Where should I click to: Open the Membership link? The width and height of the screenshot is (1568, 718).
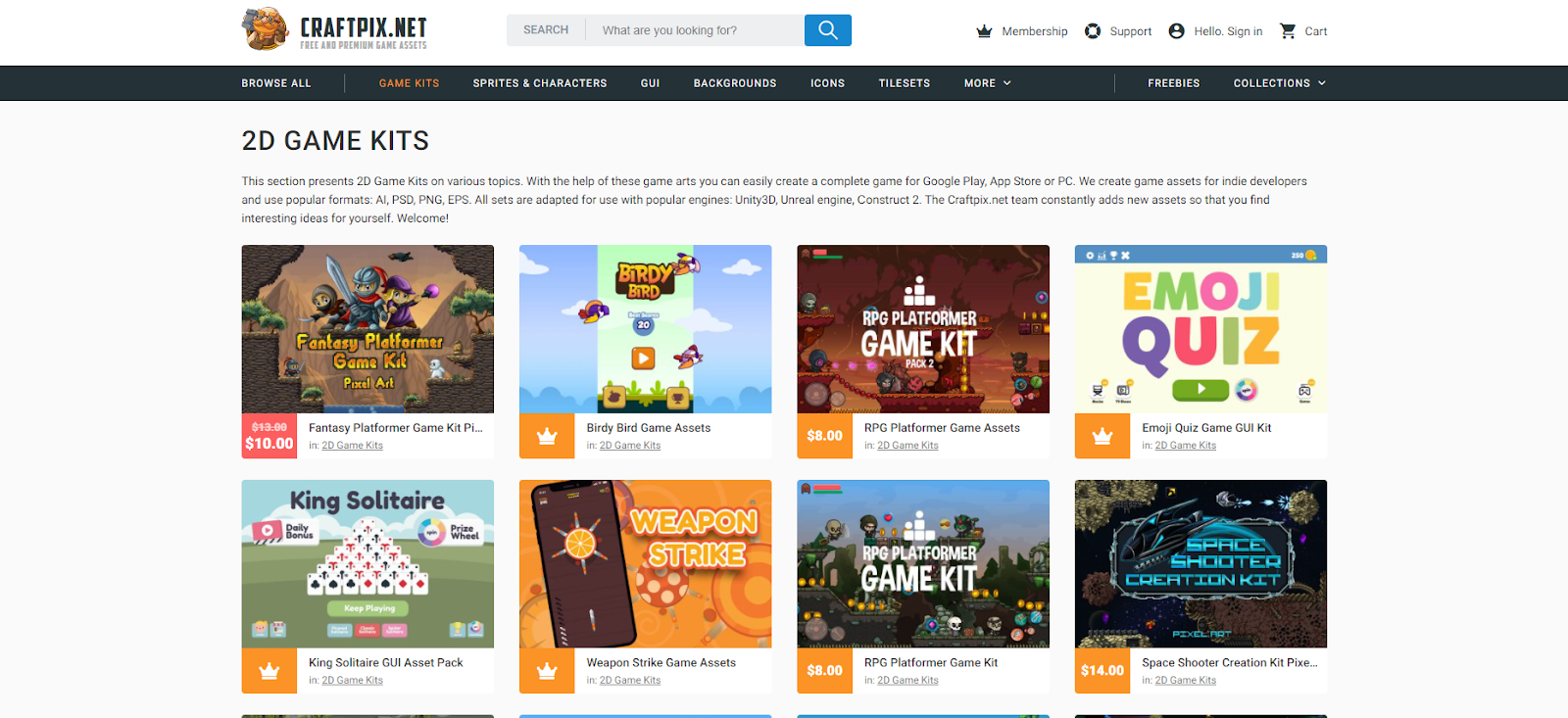coord(1034,31)
